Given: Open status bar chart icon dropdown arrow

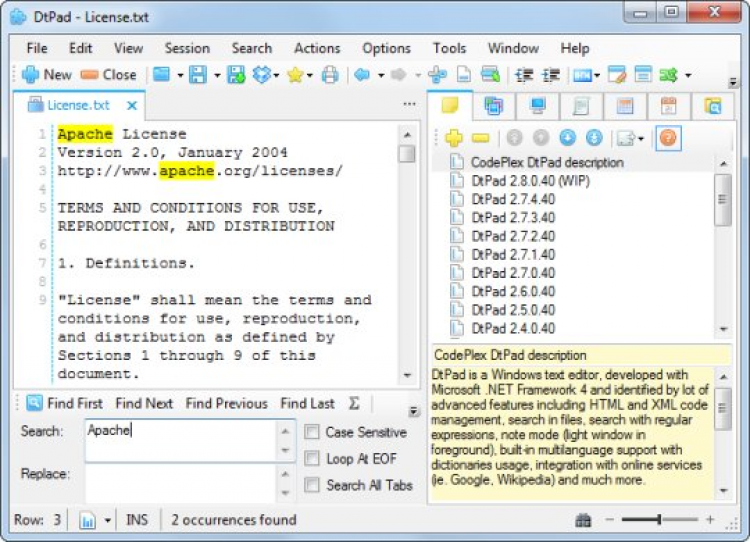Looking at the screenshot, I should pyautogui.click(x=108, y=520).
